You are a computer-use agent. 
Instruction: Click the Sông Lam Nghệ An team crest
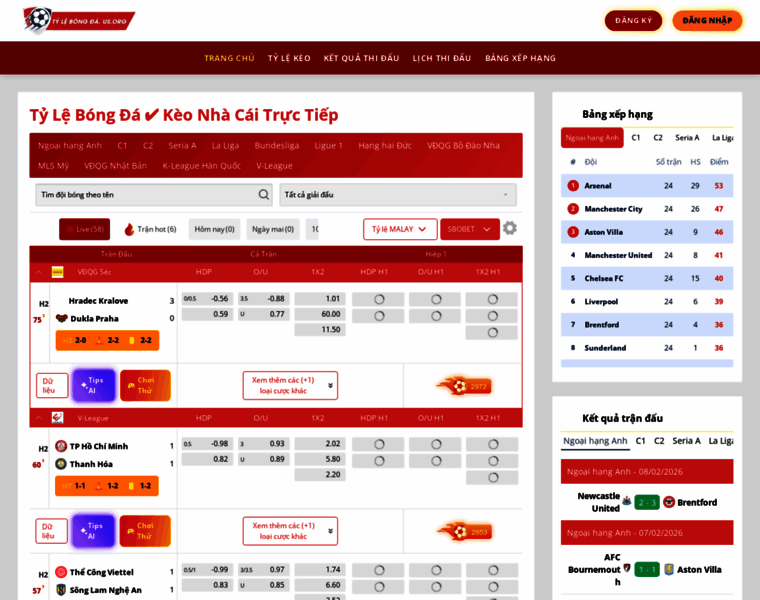61,590
